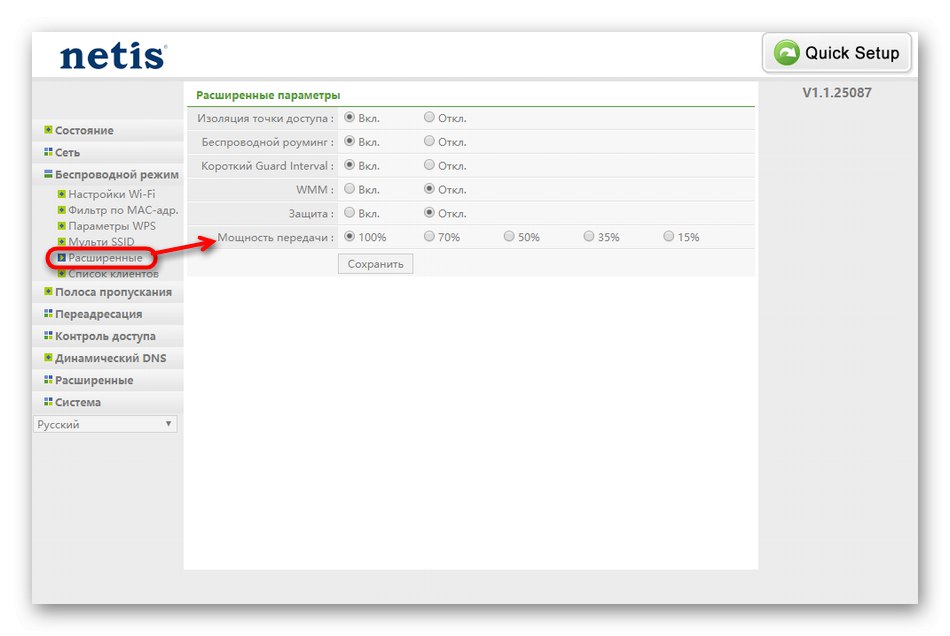Click the blue icon next to Расширенные submenu
The height and width of the screenshot is (636, 950).
coord(61,257)
